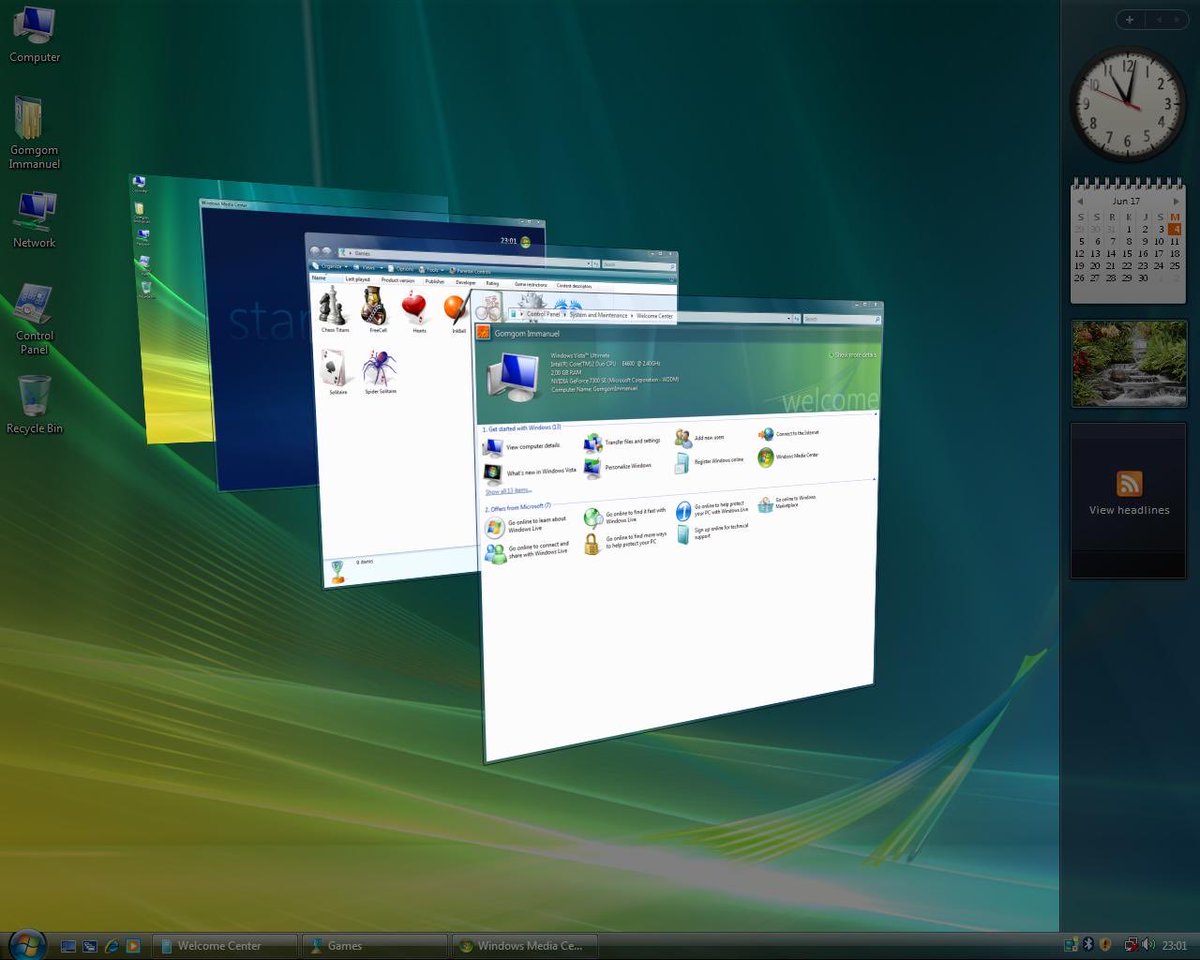Viewport: 1200px width, 960px height.
Task: Click Show all 13 items link
Action: click(509, 491)
